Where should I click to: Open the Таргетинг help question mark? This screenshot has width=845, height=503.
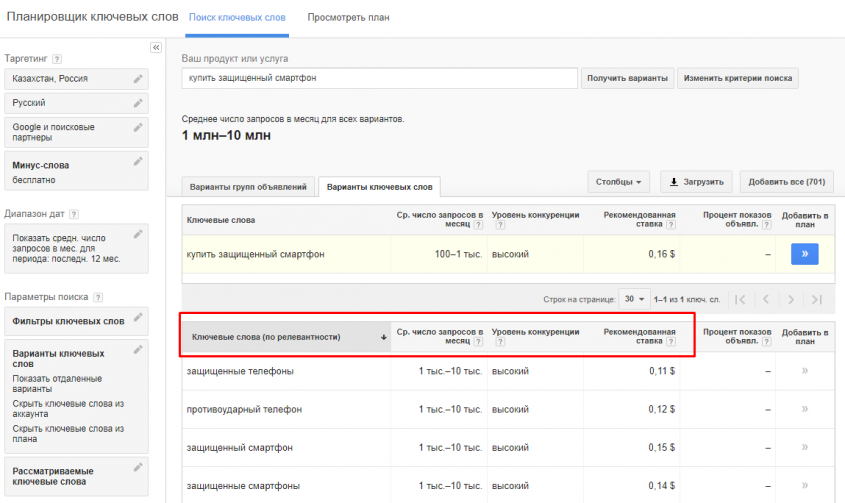[57, 59]
